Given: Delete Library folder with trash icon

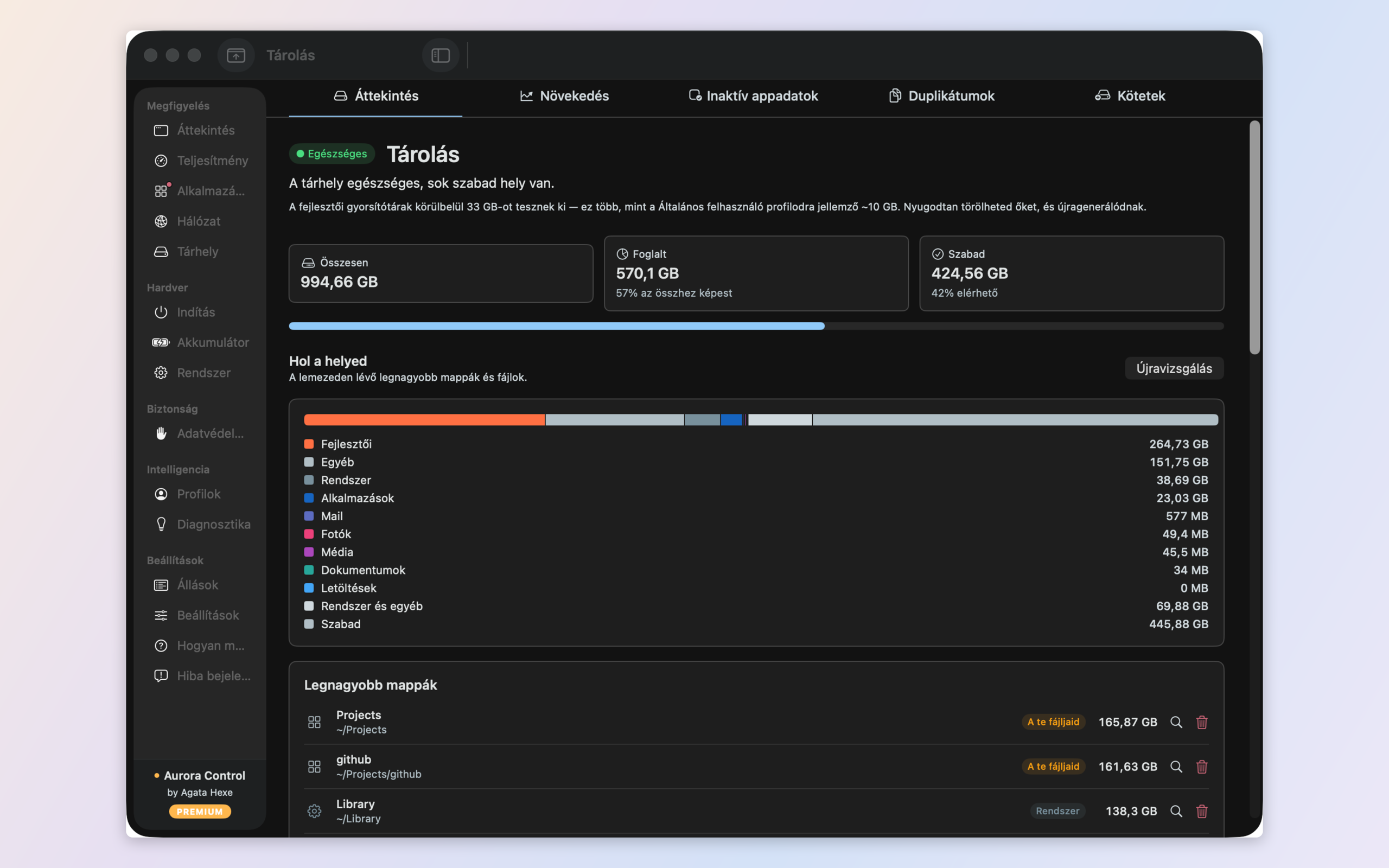Looking at the screenshot, I should (1202, 811).
